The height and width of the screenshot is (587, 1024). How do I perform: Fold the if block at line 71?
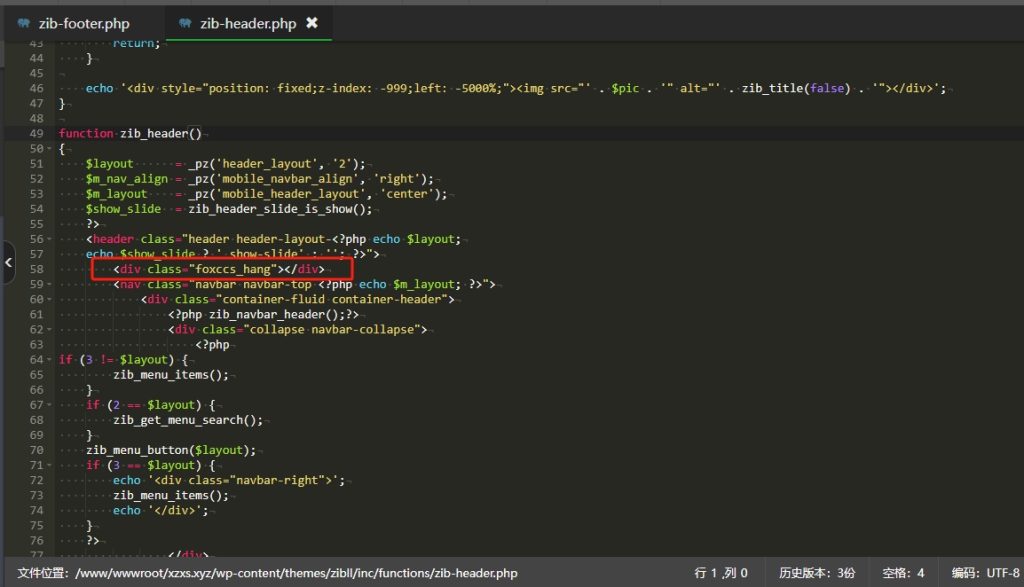point(50,465)
